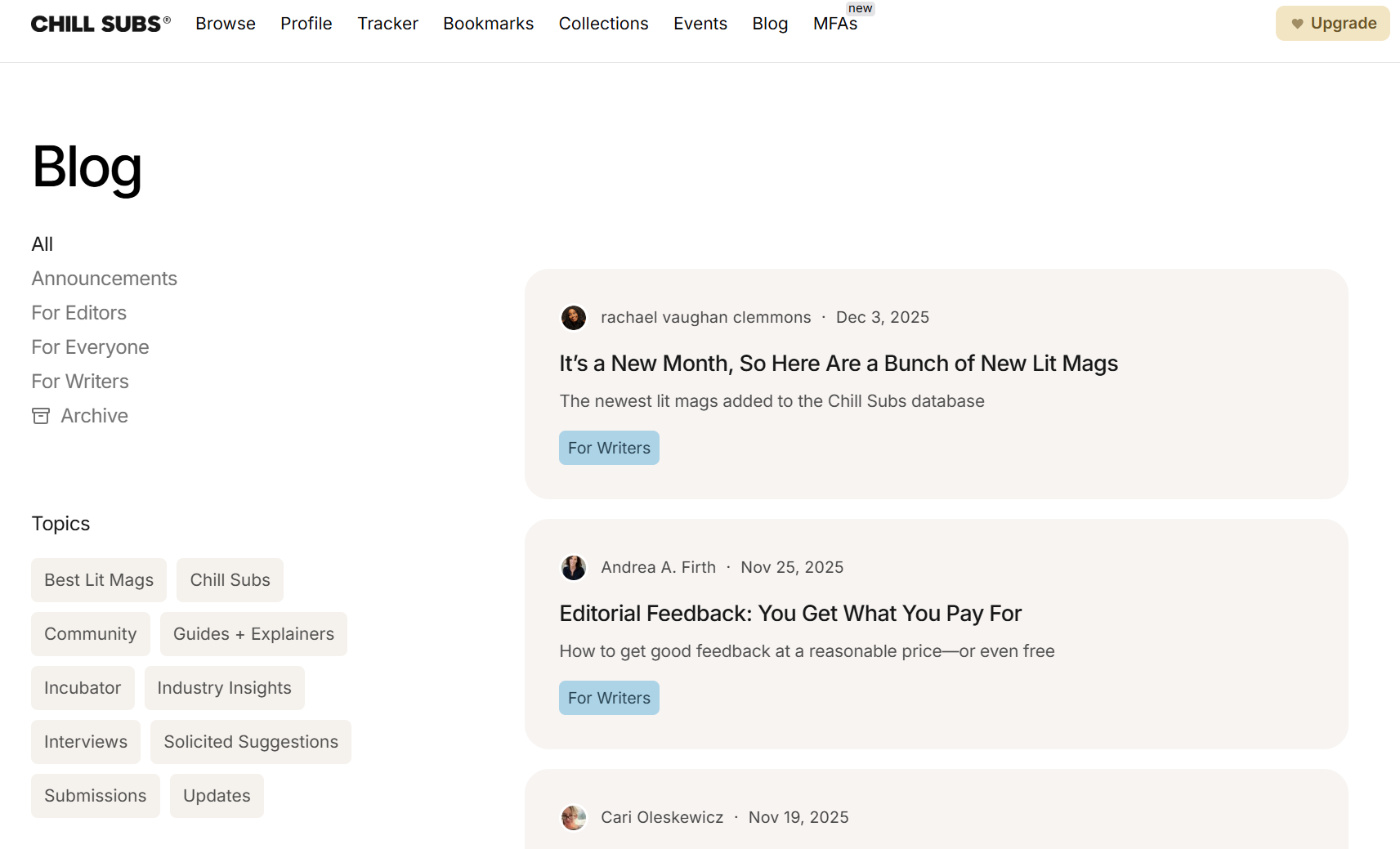The width and height of the screenshot is (1400, 849).
Task: Click the Chill Subs logo
Action: [101, 24]
